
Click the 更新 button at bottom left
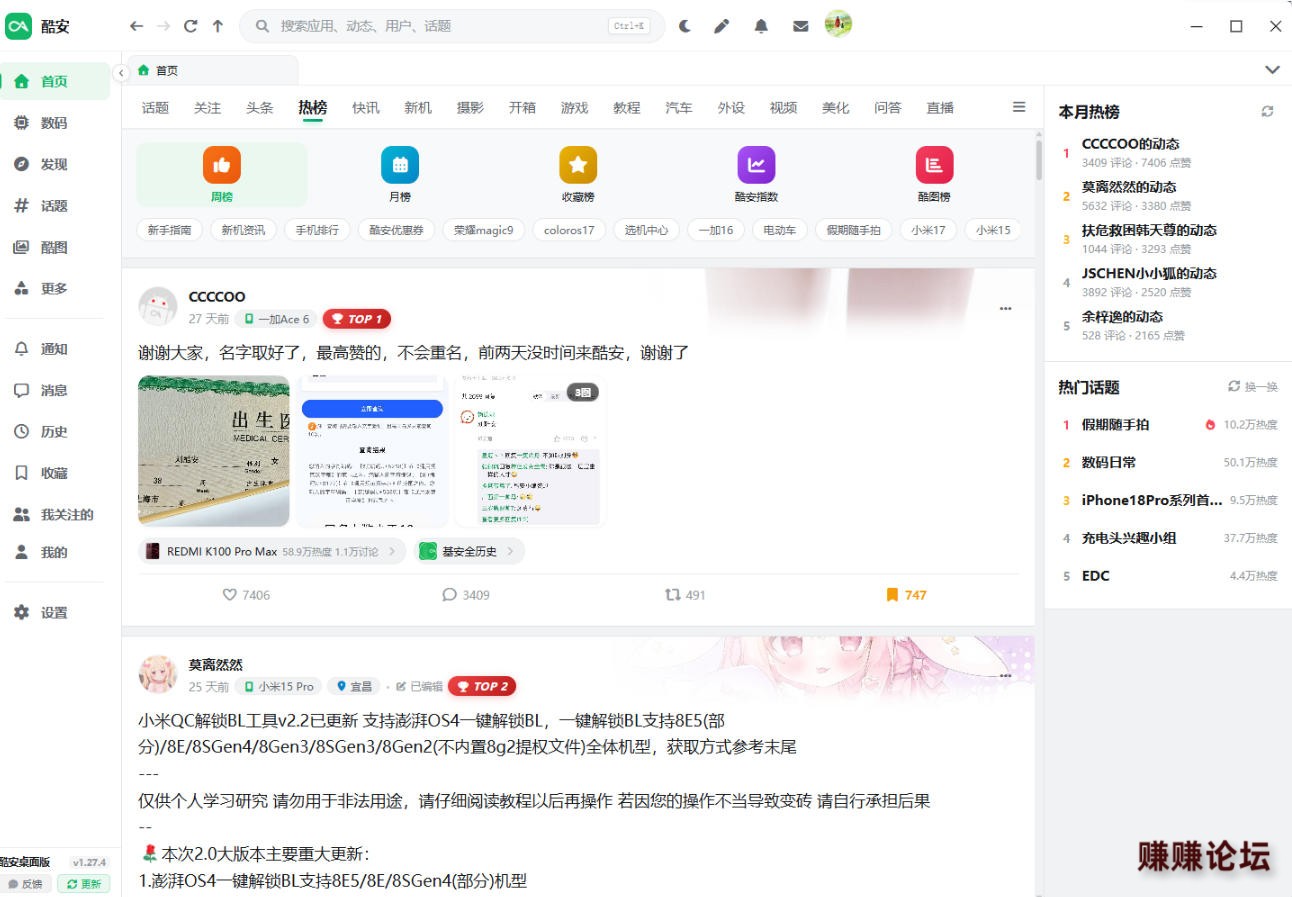point(83,884)
